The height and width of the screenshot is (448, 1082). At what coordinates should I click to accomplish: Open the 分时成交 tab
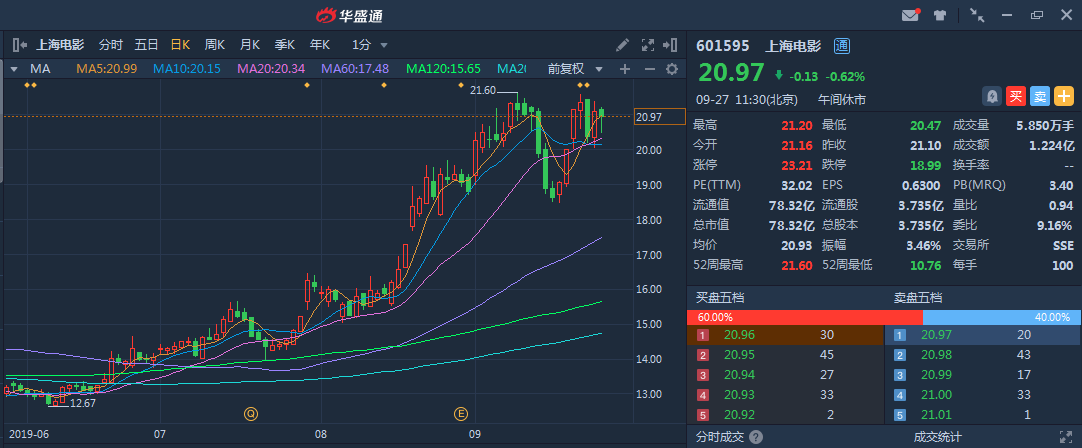pyautogui.click(x=720, y=437)
